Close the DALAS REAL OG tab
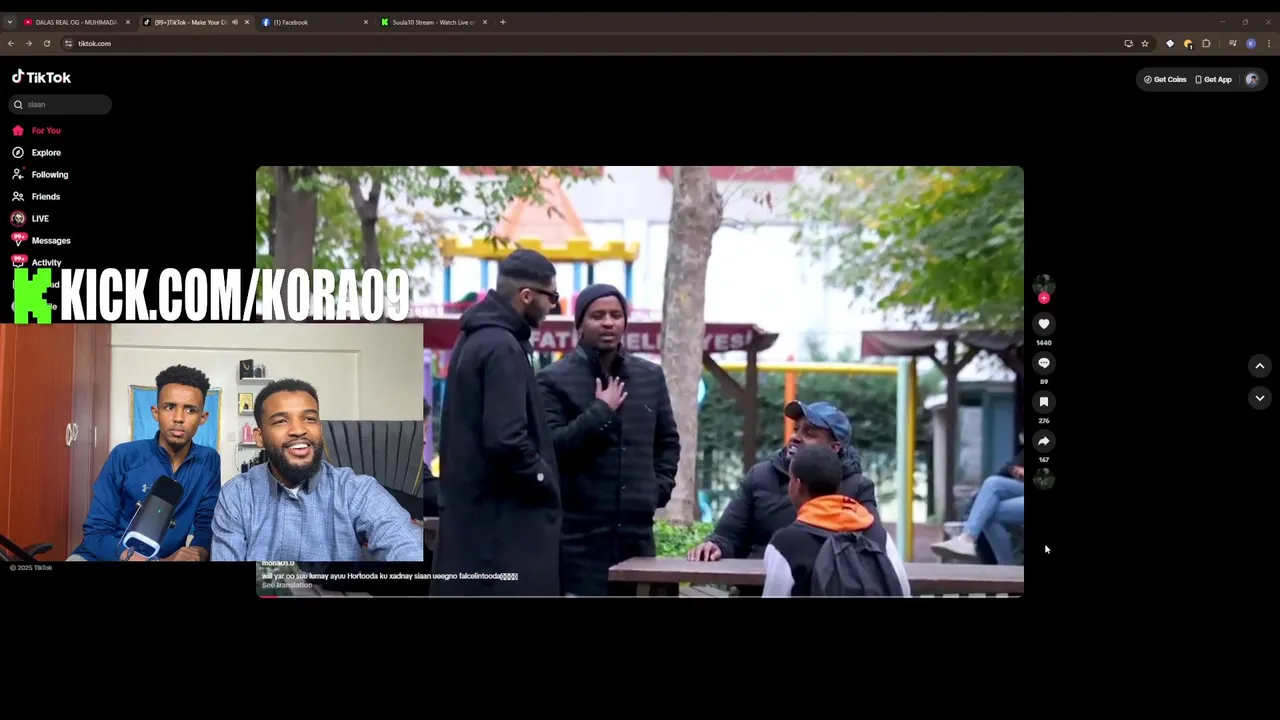Screen dimensions: 1280x720 coord(128,22)
